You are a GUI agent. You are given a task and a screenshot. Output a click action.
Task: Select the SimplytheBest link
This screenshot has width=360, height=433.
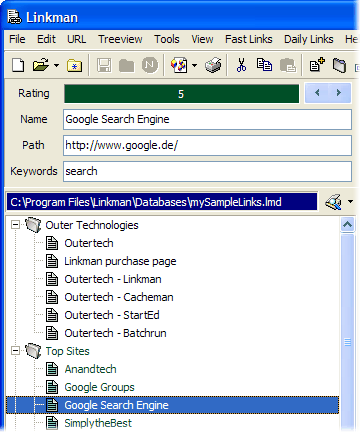click(x=98, y=423)
